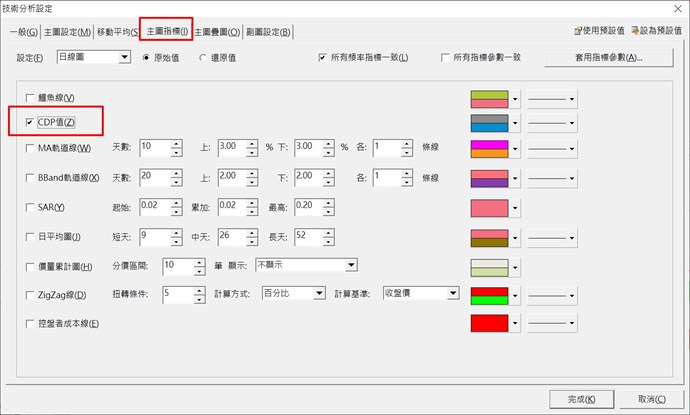Open the 價量累計圖 顯示 dropdown
The image size is (690, 415).
(350, 265)
